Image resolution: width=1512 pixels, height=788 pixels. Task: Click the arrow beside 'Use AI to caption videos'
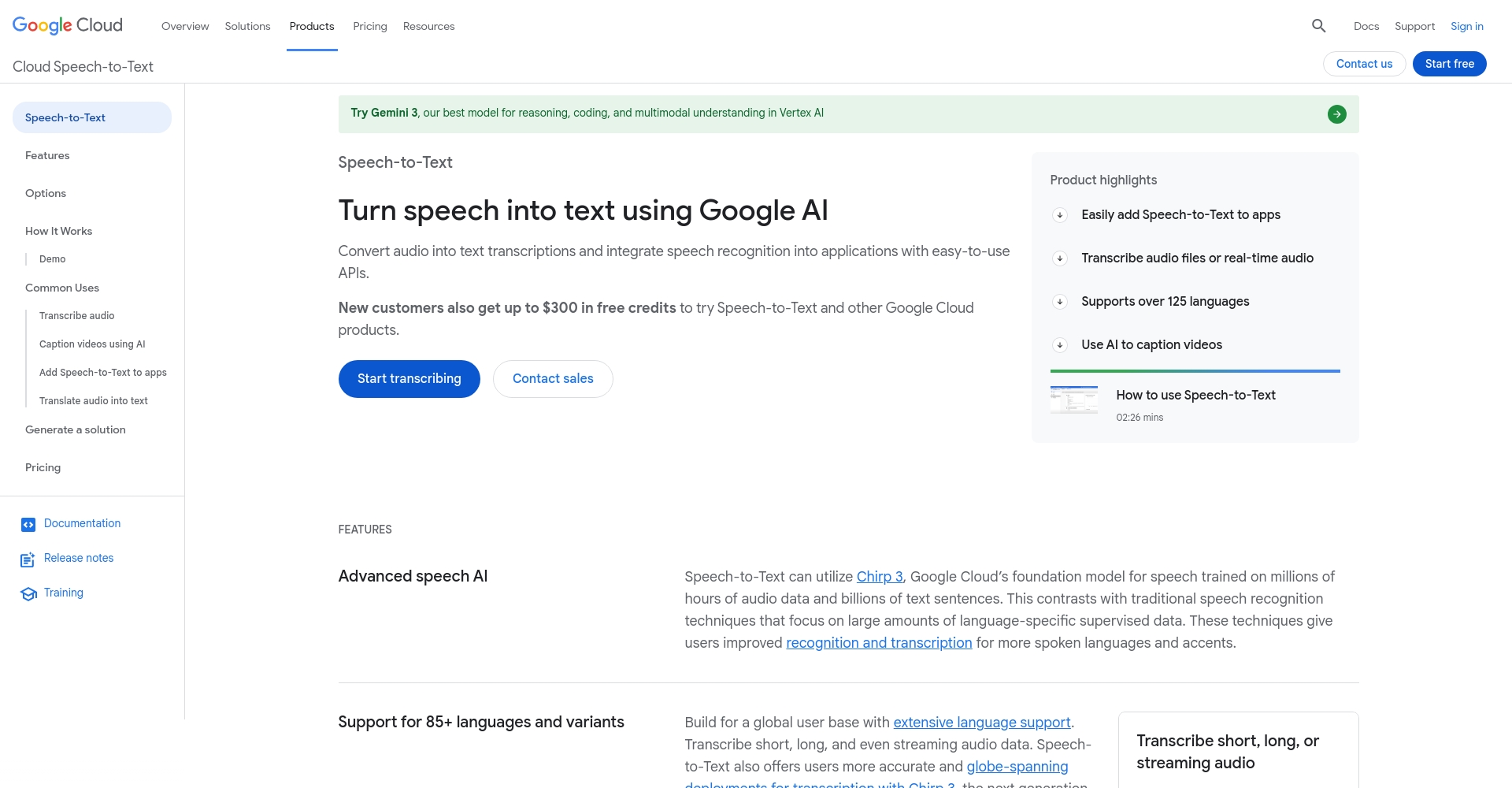[1061, 345]
